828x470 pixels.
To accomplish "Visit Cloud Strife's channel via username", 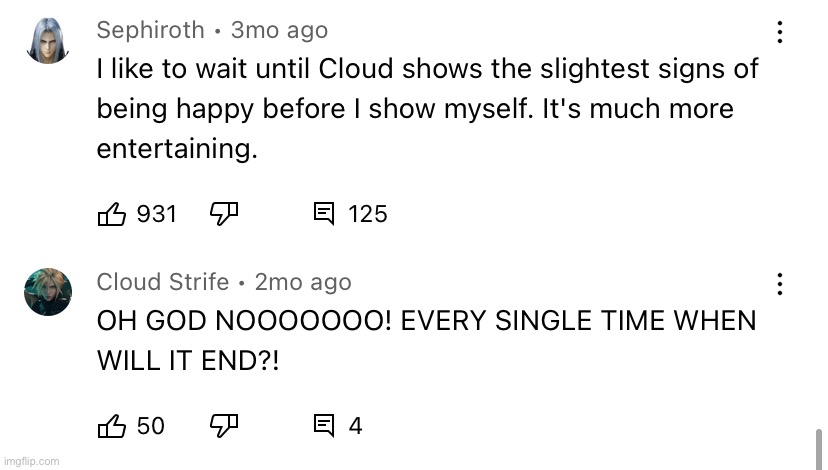I will (x=163, y=282).
